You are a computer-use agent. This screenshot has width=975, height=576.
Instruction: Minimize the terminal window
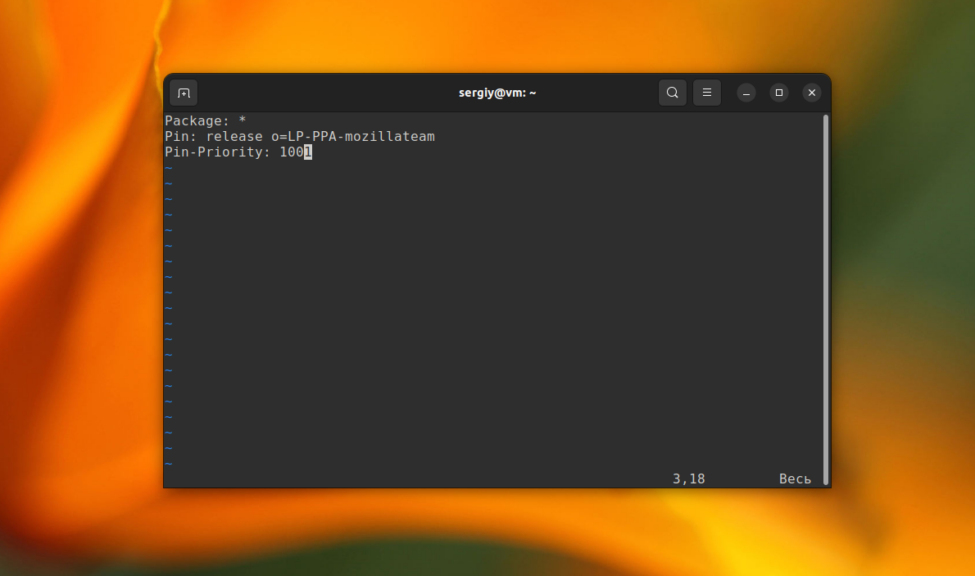(x=746, y=93)
